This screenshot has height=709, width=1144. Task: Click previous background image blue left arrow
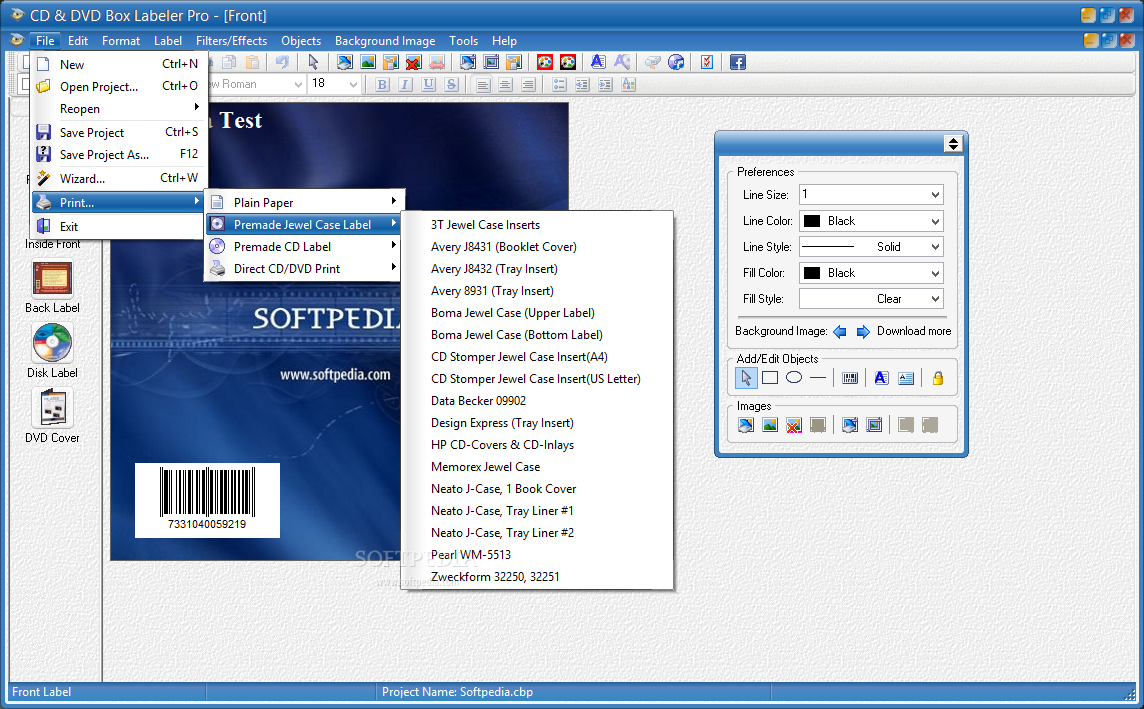coord(840,331)
